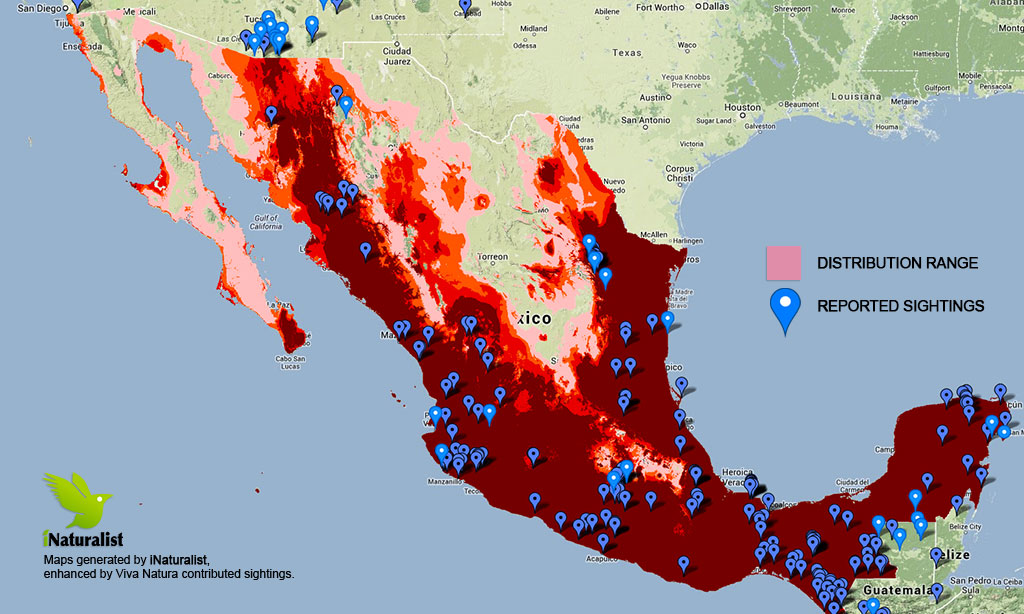Click the Hattiesburg city label

(x=931, y=54)
